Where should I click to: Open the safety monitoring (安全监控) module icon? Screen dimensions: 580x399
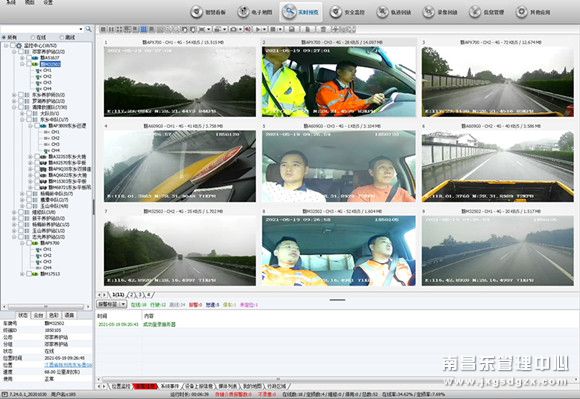[335, 12]
